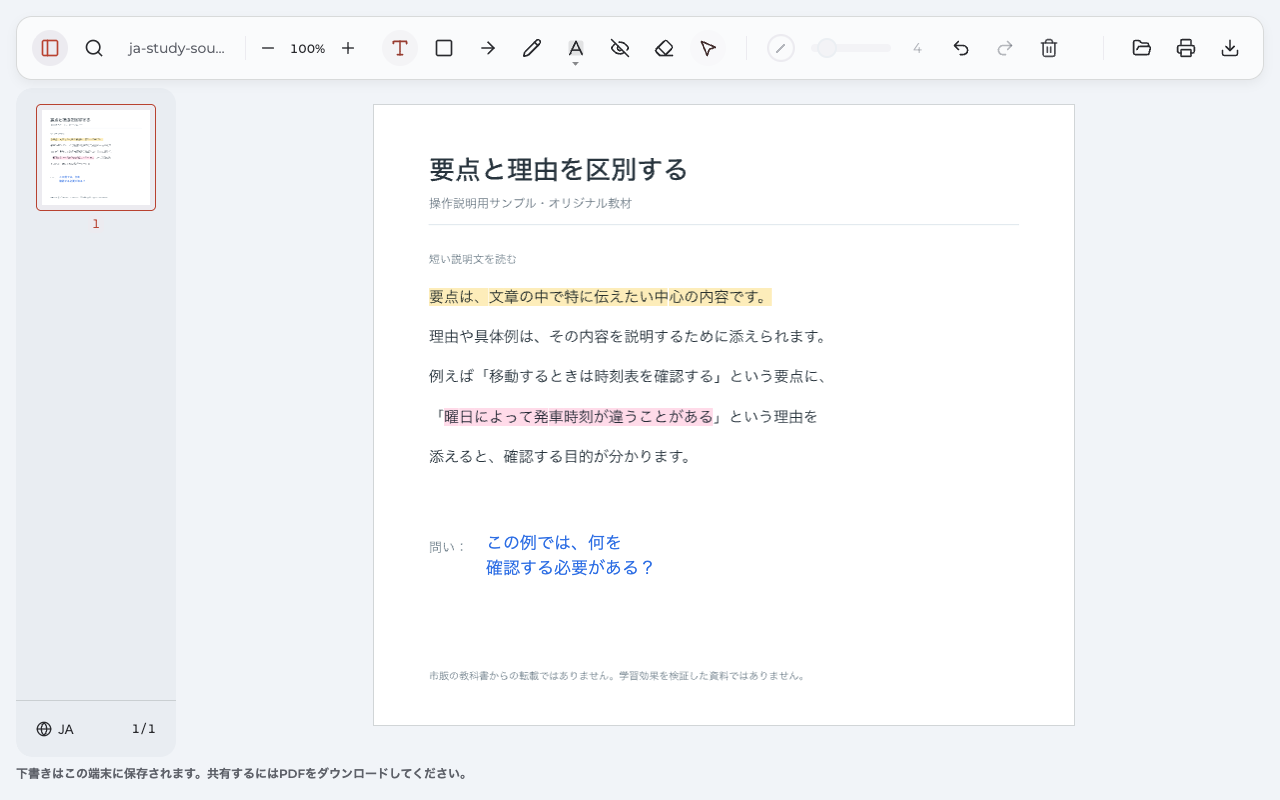The image size is (1280, 800).
Task: Click the heading 短い説明文を読む
Action: (x=473, y=259)
